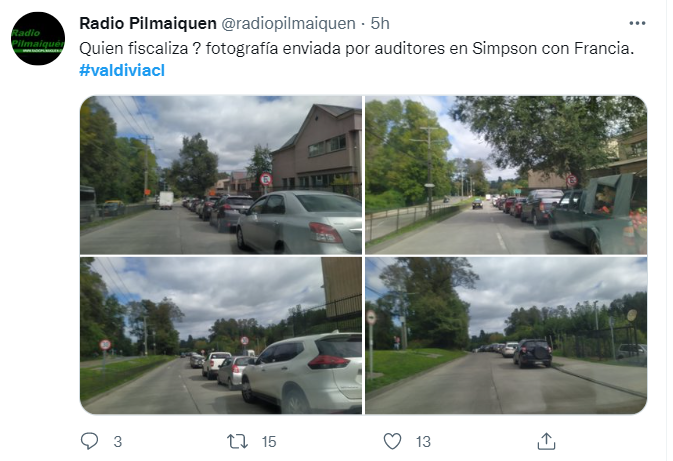
Task: Open the Radio Pilmaiquen profile avatar
Action: 38,39
